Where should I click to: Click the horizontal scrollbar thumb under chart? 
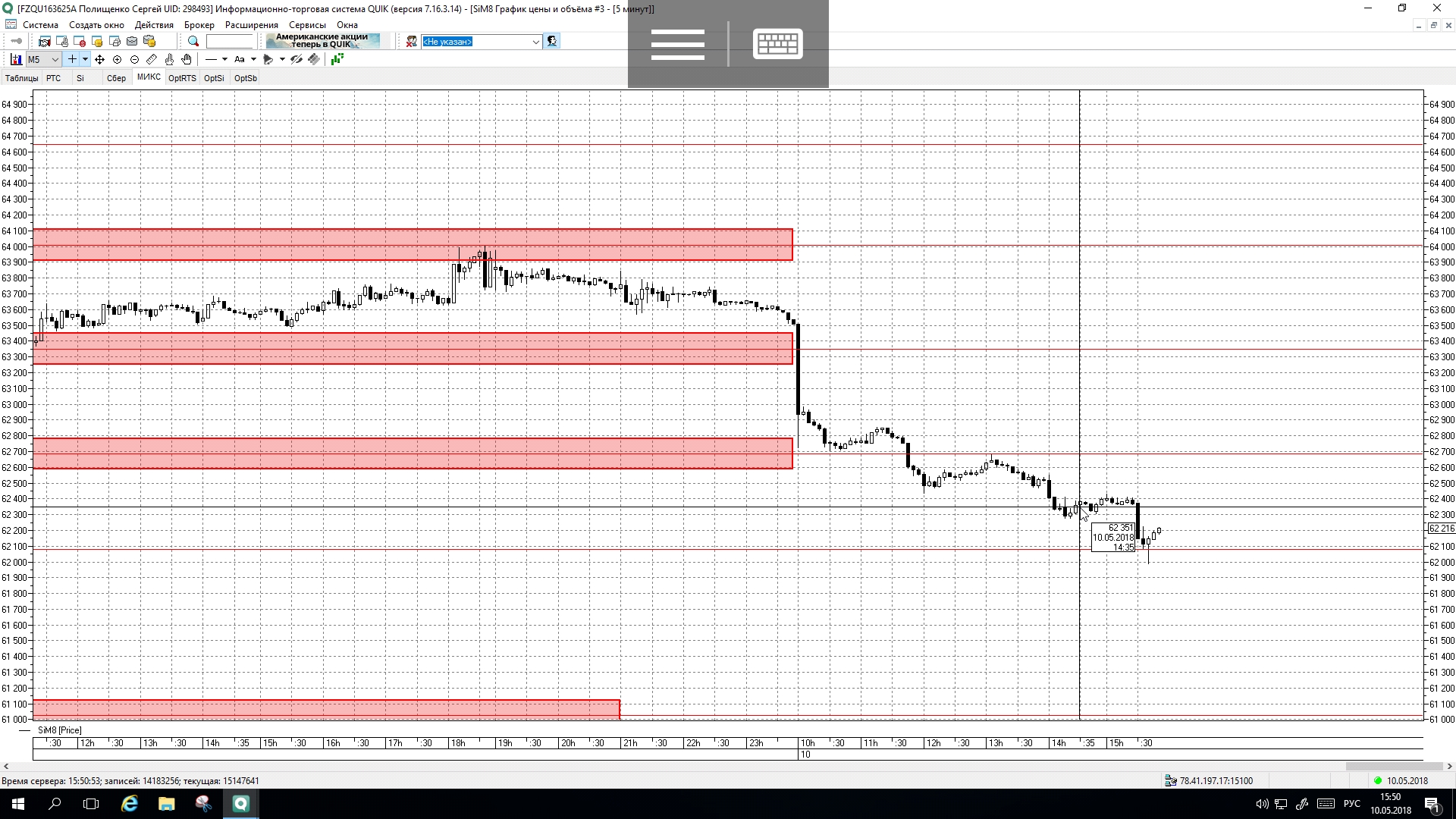1393,766
